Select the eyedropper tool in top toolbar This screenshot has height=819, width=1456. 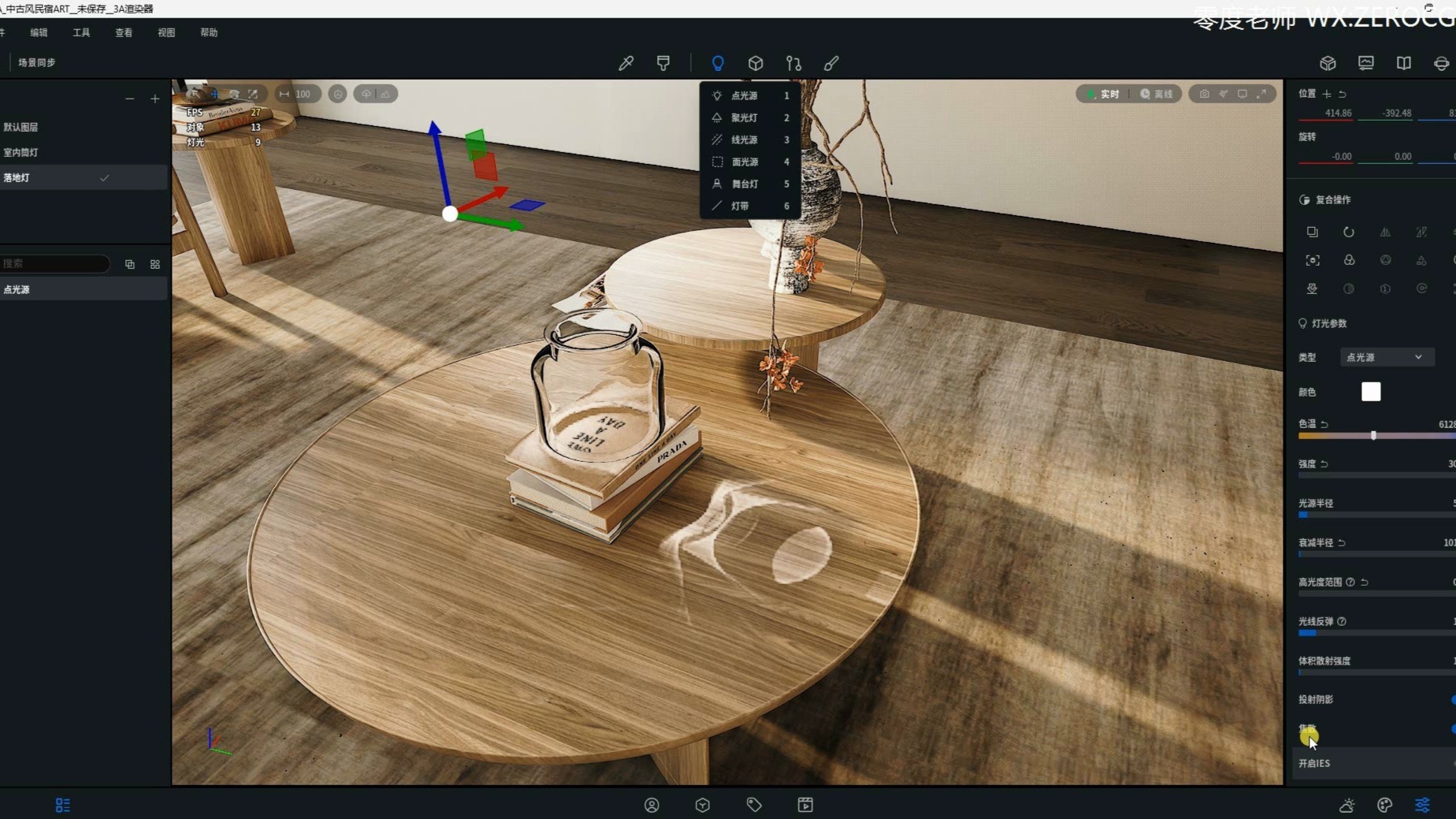626,63
